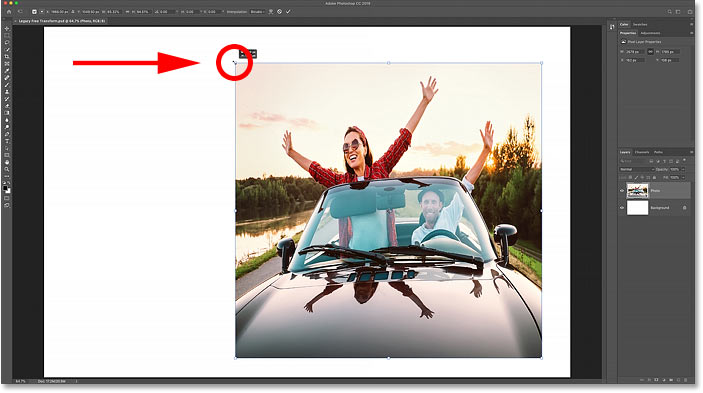
Task: Select the Photo layer thumbnail
Action: point(638,191)
